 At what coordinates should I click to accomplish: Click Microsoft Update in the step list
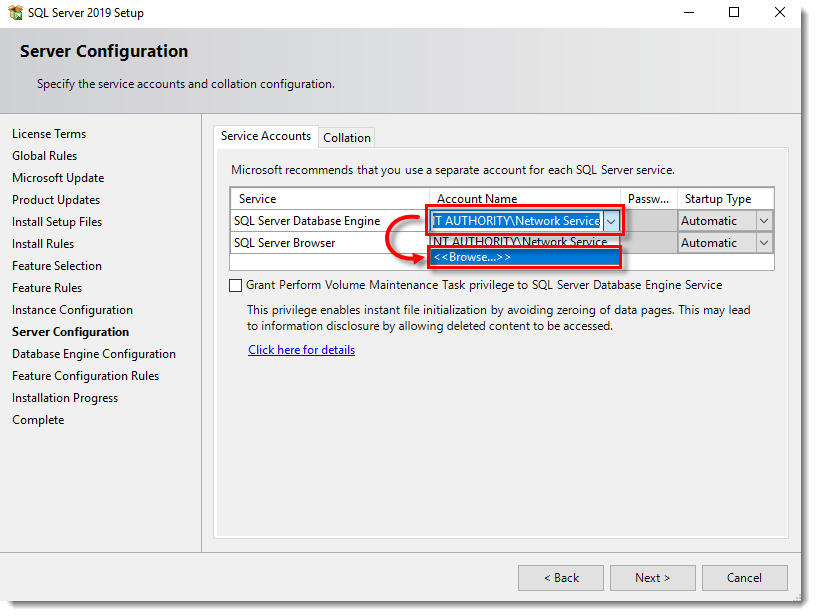click(x=58, y=178)
